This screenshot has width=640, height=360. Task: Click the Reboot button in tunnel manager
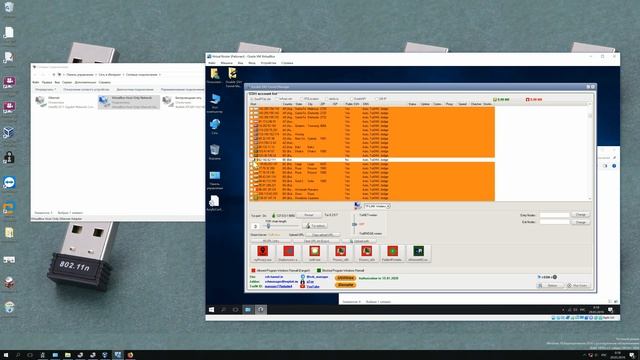550,286
